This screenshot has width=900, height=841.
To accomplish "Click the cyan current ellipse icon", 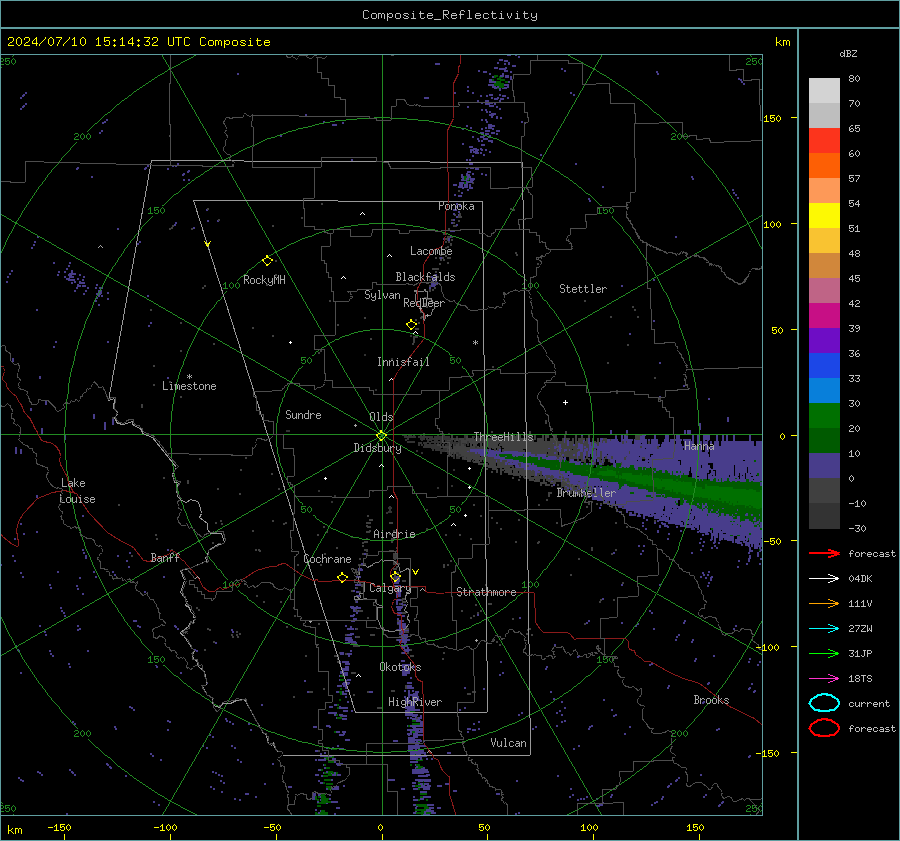I will (824, 703).
